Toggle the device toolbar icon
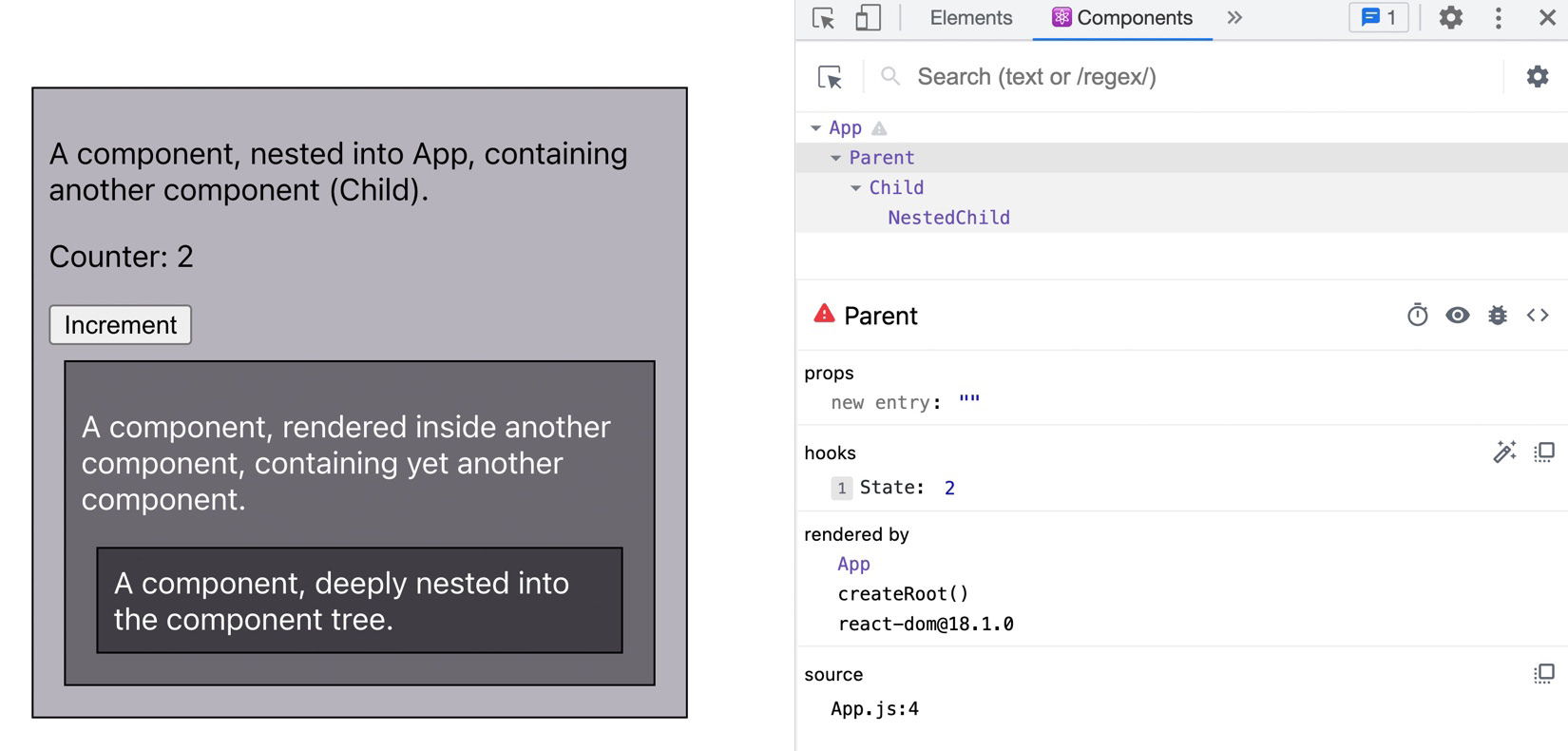 (868, 18)
